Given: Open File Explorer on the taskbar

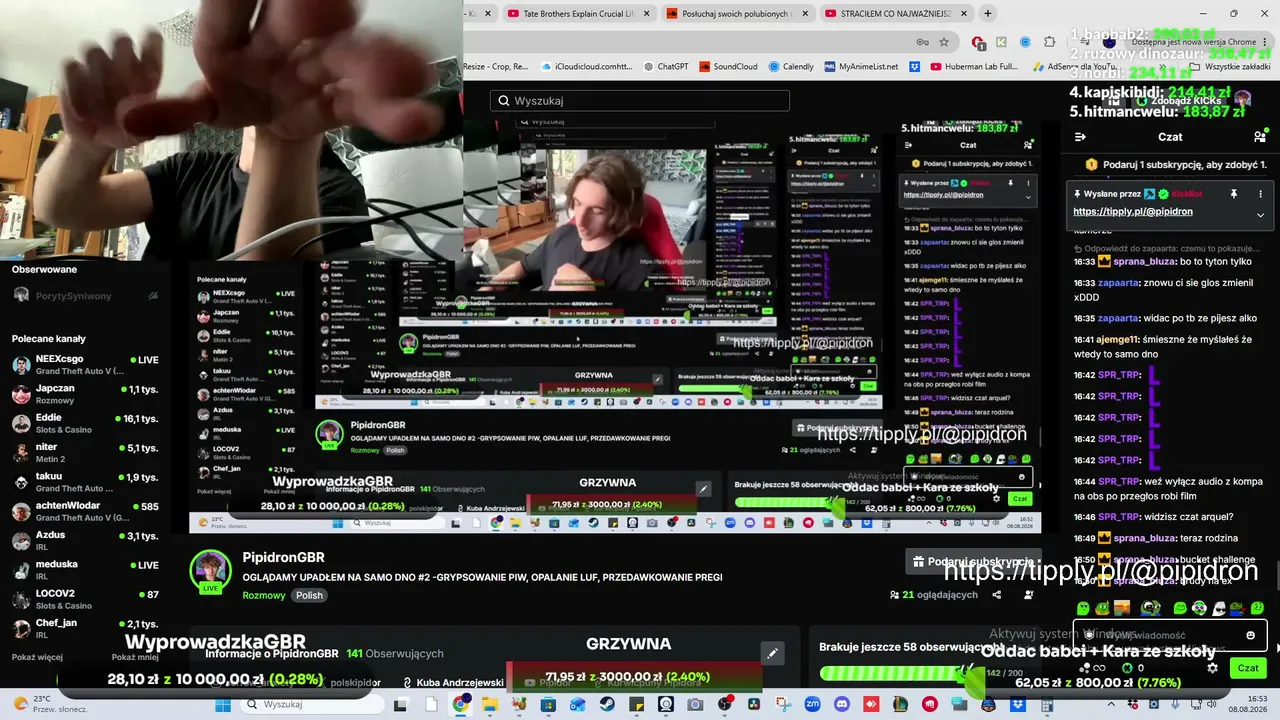Looking at the screenshot, I should click(x=490, y=704).
